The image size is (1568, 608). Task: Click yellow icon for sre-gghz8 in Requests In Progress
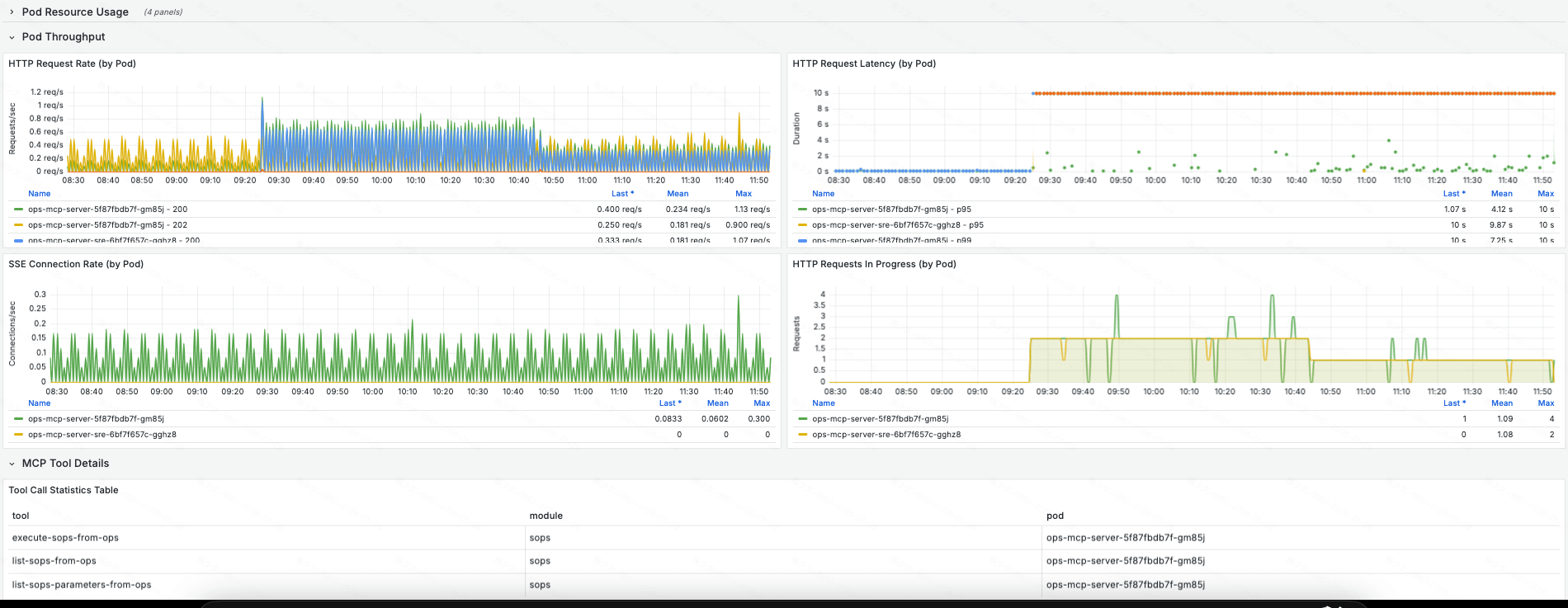(x=802, y=435)
